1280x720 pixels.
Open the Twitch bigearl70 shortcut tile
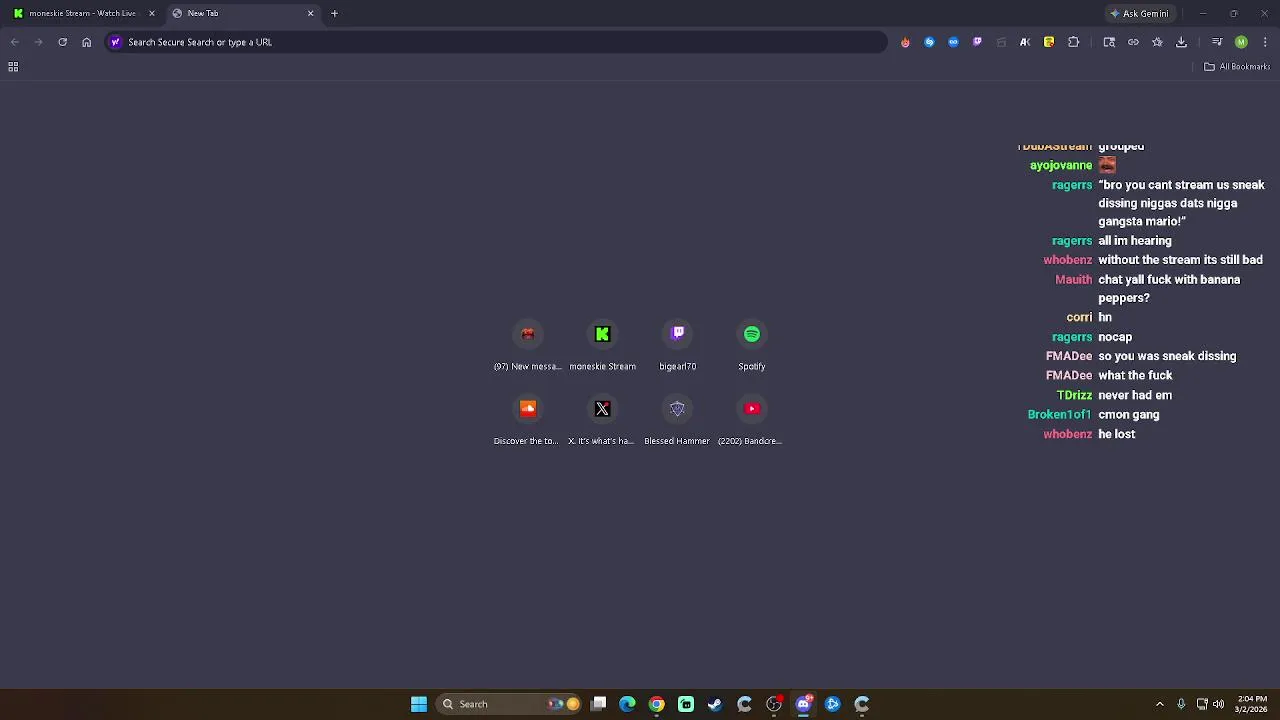coord(677,345)
